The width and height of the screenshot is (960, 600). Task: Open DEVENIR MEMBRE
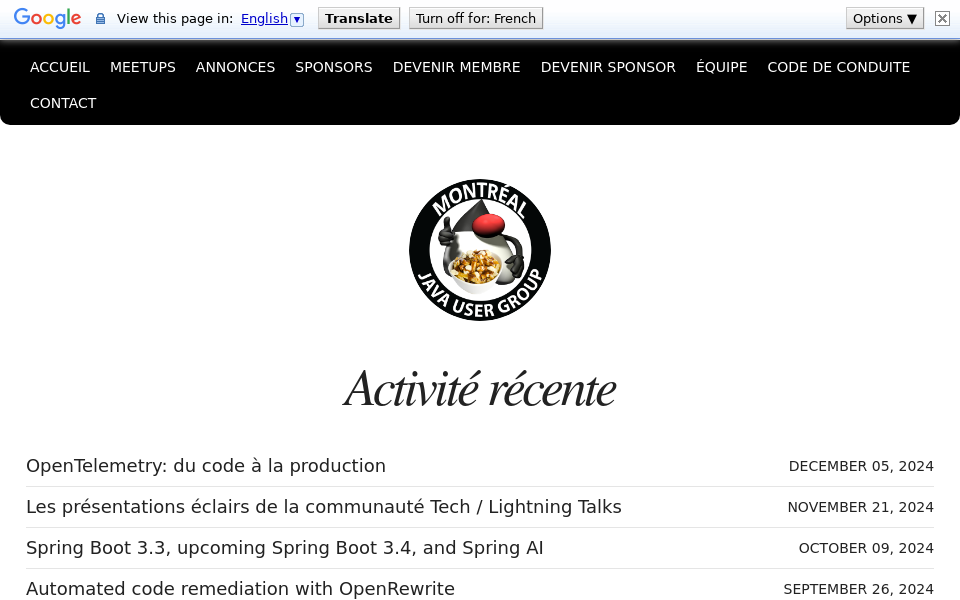click(x=456, y=67)
